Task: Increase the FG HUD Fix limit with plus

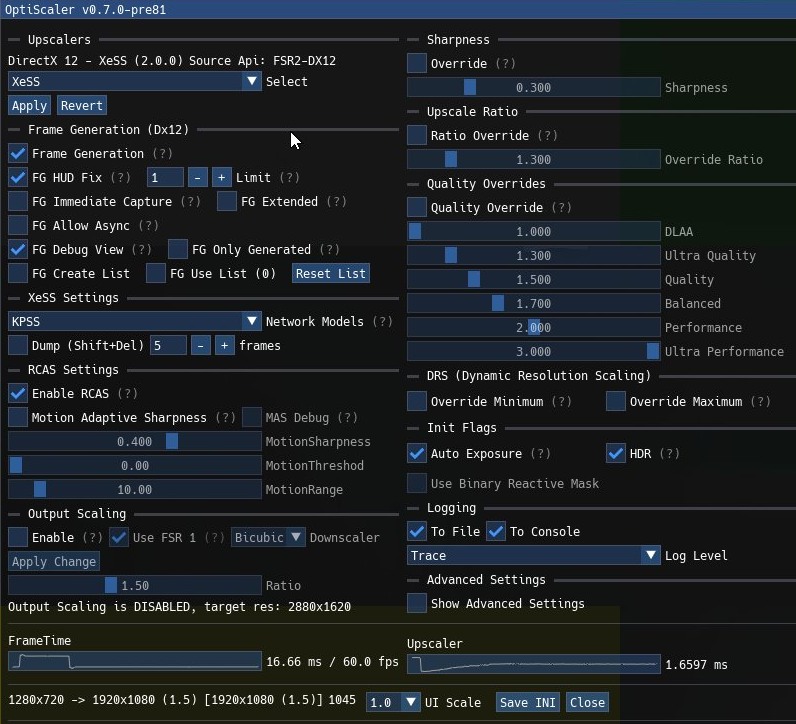Action: 221,178
